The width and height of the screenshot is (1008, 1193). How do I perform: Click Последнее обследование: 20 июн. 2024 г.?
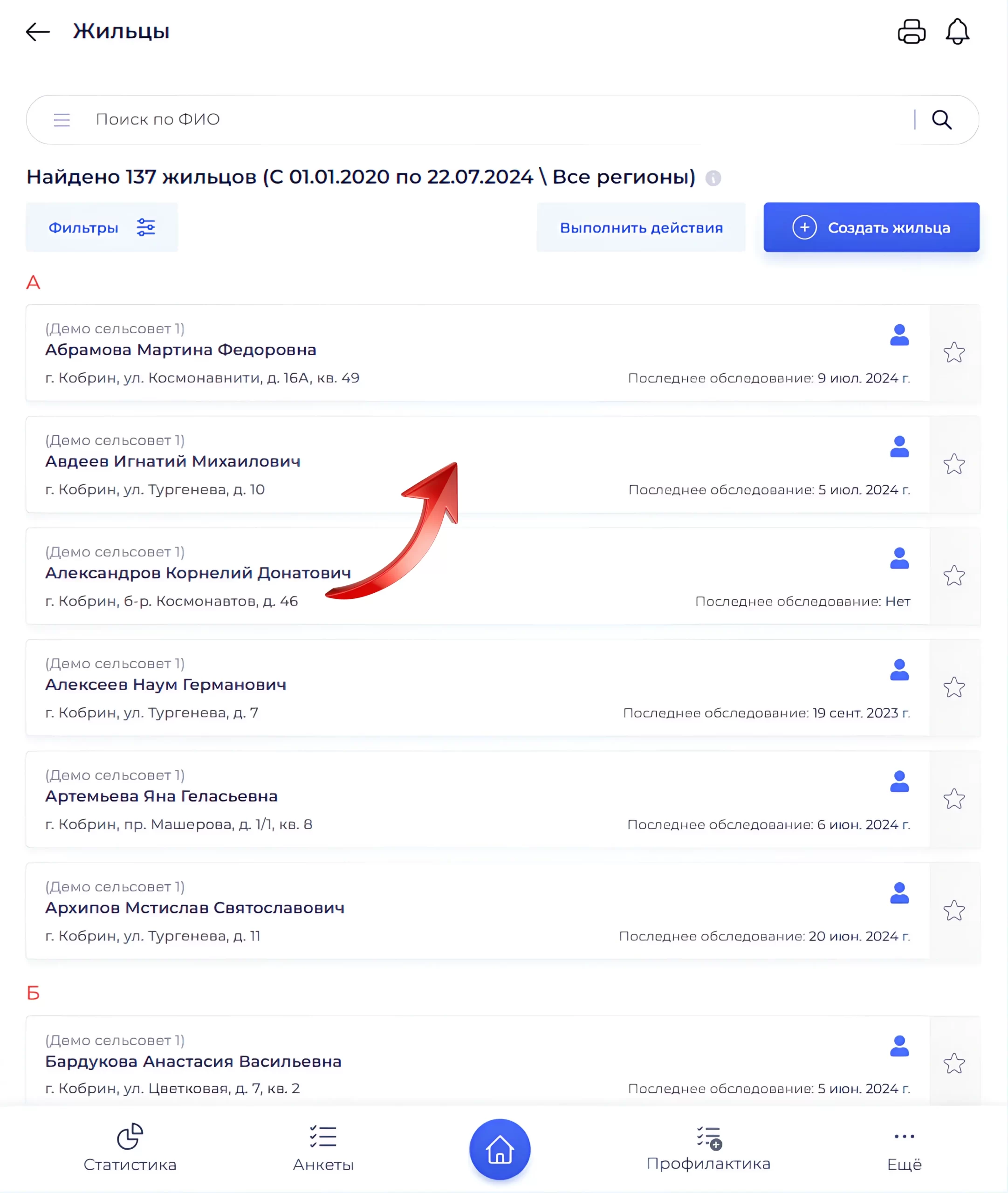point(765,936)
